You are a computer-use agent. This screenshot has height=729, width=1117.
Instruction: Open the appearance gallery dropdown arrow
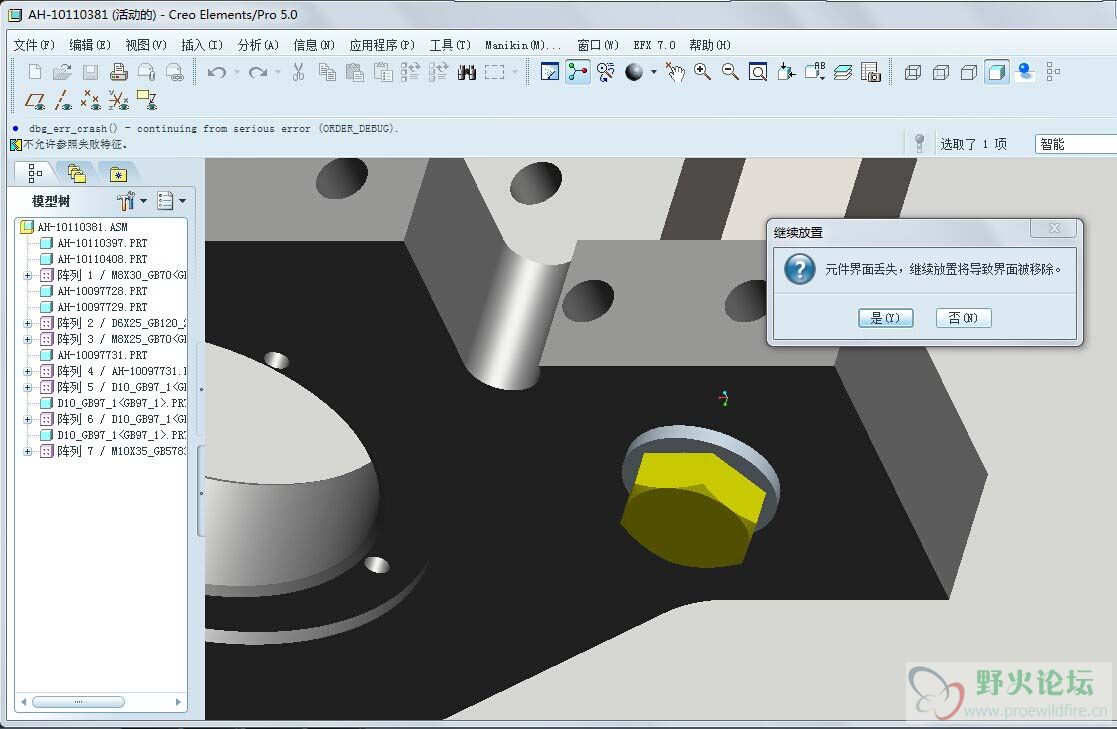[x=653, y=72]
